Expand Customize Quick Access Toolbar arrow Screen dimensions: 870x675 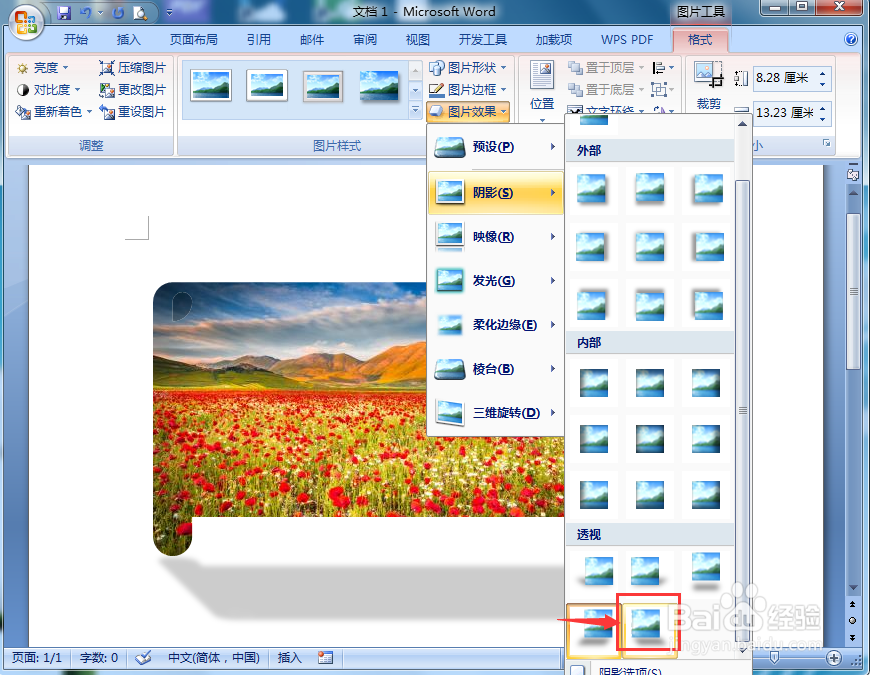coord(169,12)
